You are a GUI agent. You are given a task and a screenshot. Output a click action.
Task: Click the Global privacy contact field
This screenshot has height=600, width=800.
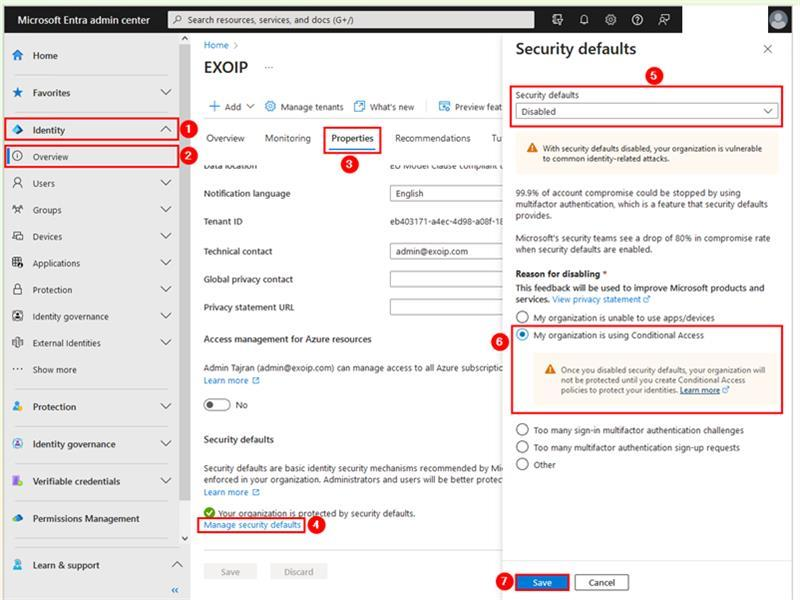tap(446, 279)
